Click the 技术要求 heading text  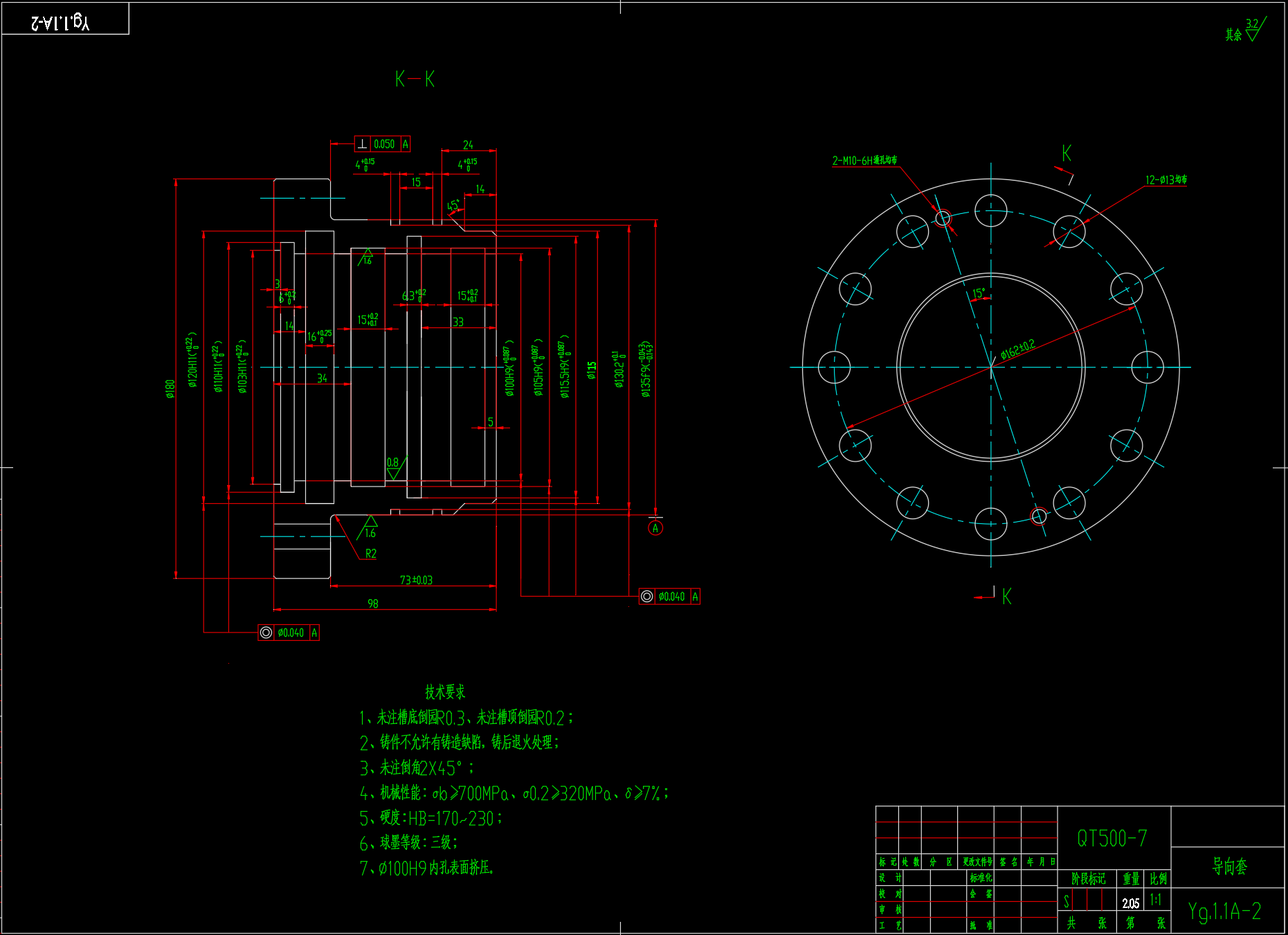[x=445, y=691]
